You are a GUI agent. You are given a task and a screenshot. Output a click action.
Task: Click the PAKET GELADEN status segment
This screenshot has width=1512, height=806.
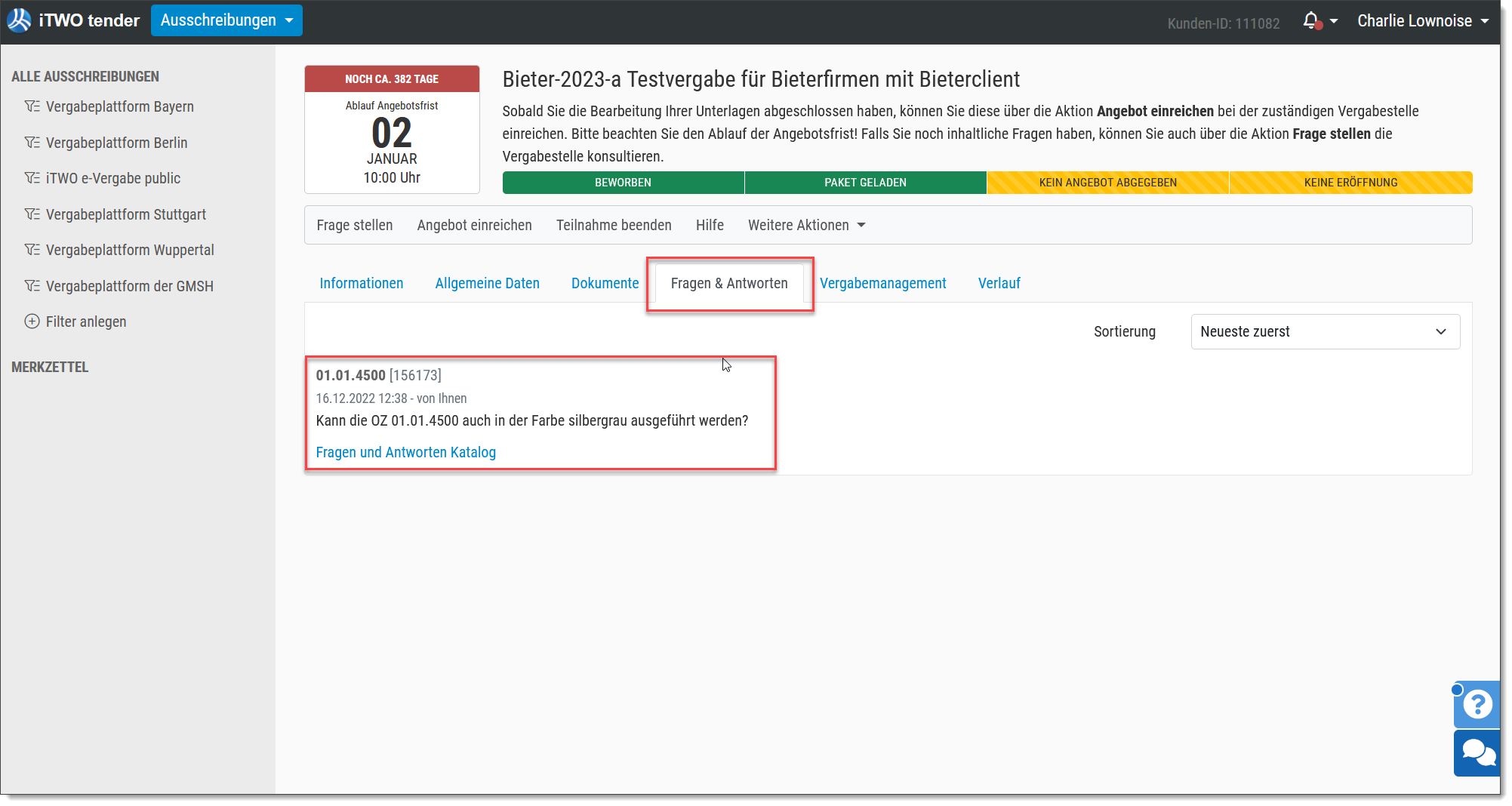[865, 183]
